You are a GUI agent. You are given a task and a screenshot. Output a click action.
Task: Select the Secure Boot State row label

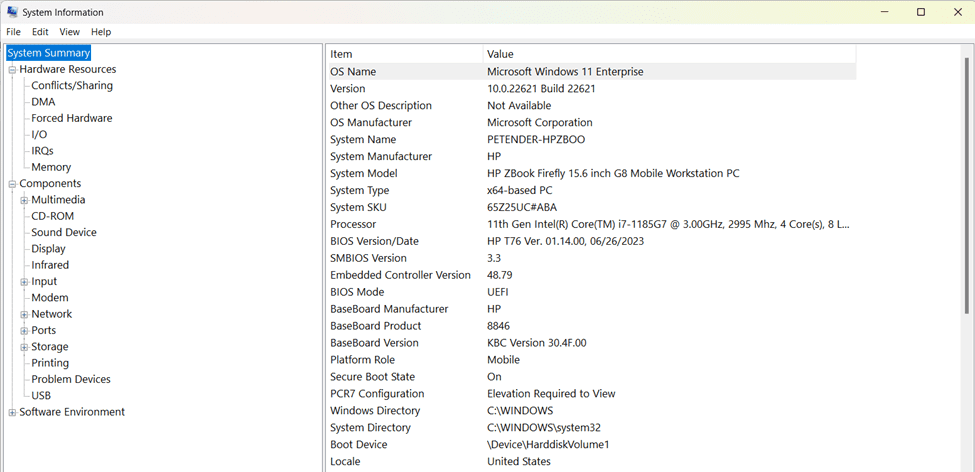372,377
